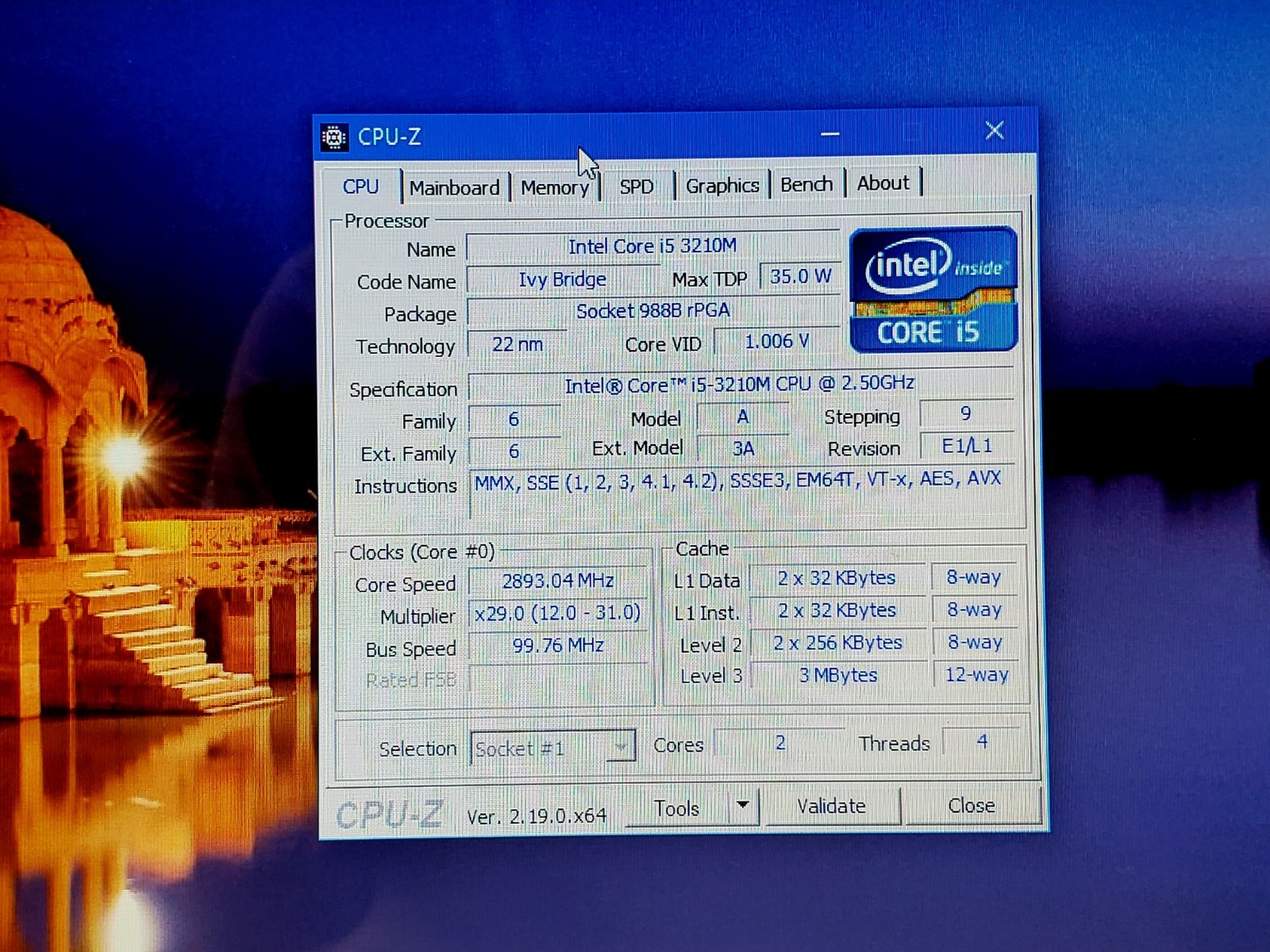This screenshot has width=1270, height=952.
Task: Click the Ver. 2.19.0.x64 version text
Action: click(537, 816)
